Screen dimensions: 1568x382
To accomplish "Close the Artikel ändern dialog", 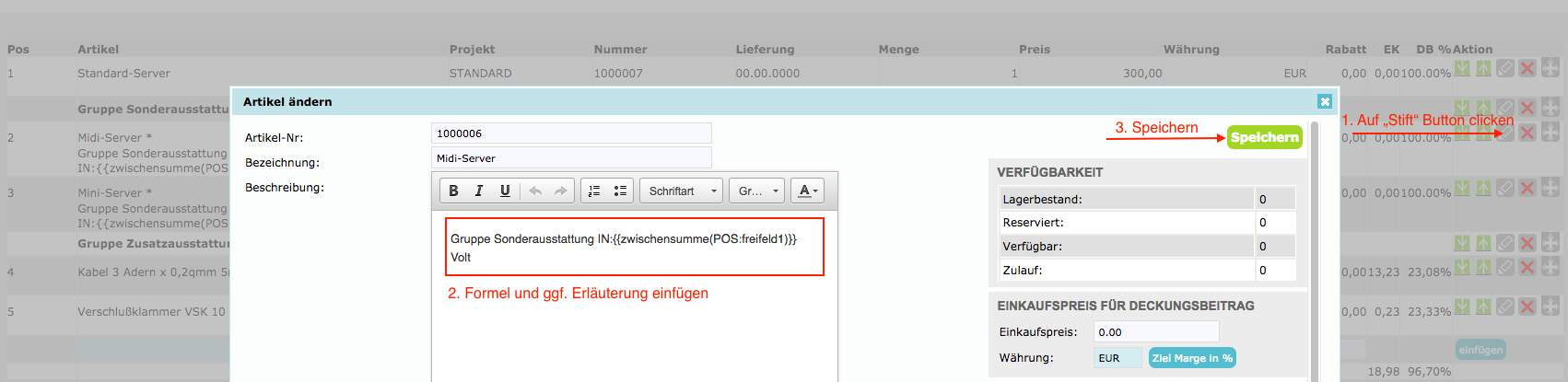I will (x=1324, y=101).
